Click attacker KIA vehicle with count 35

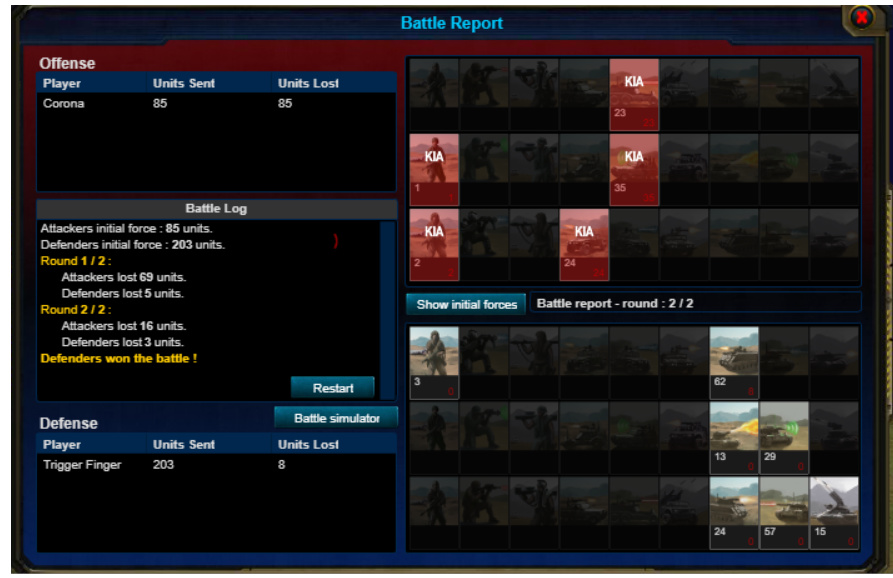click(634, 169)
